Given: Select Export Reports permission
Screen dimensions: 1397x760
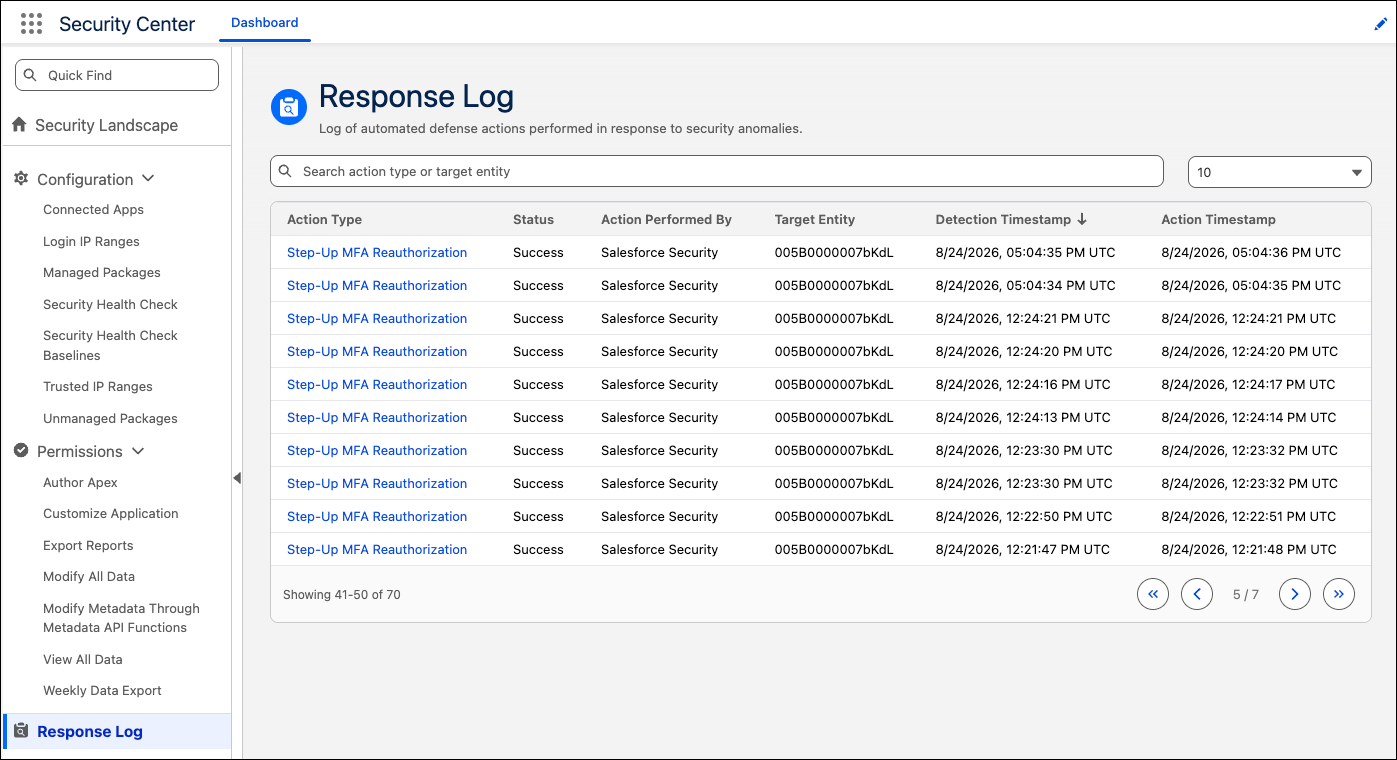Looking at the screenshot, I should [88, 545].
